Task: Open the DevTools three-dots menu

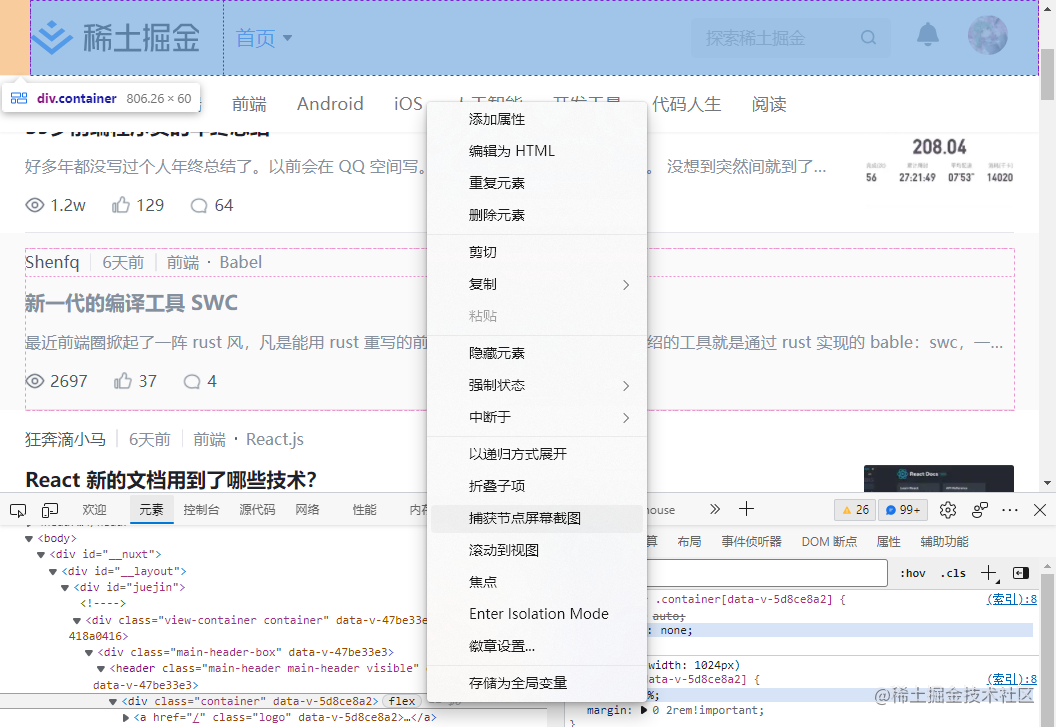Action: click(x=1010, y=510)
